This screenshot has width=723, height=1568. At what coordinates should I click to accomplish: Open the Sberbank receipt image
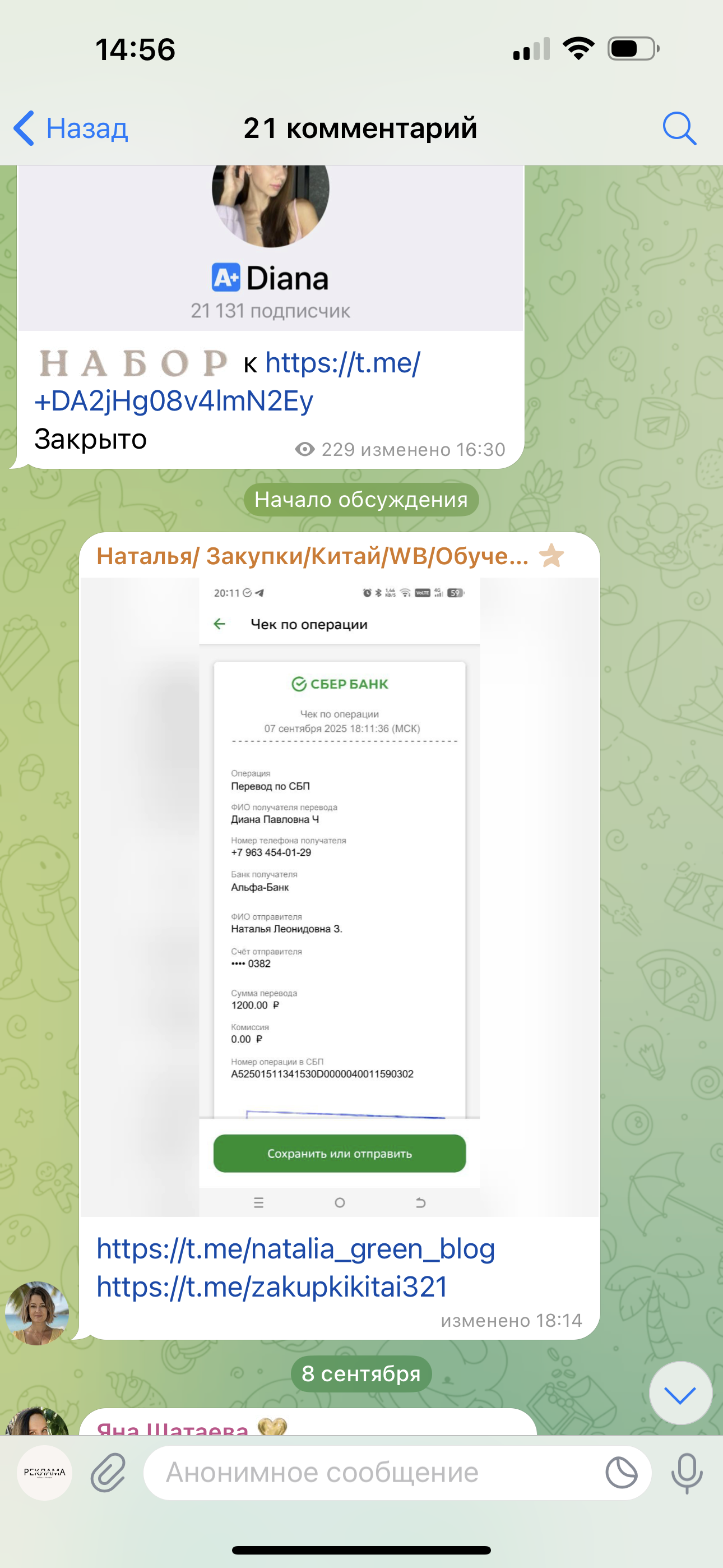click(x=340, y=897)
